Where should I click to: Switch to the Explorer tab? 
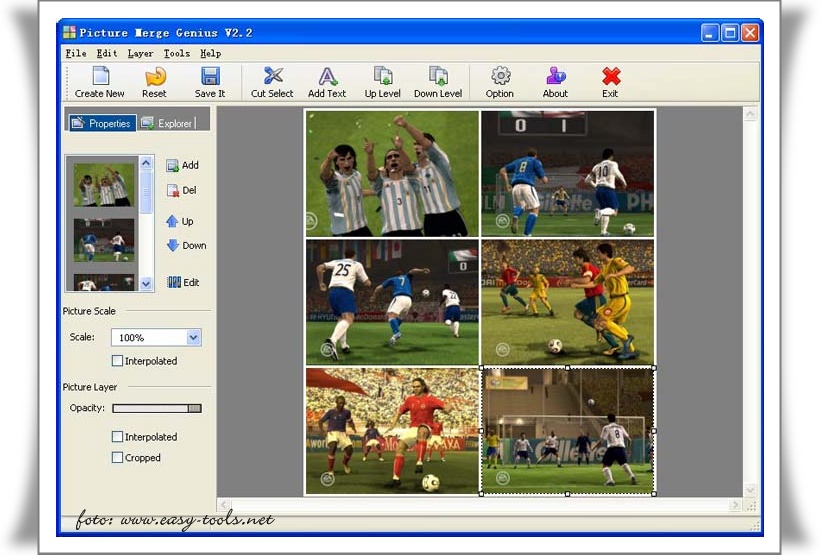[167, 123]
